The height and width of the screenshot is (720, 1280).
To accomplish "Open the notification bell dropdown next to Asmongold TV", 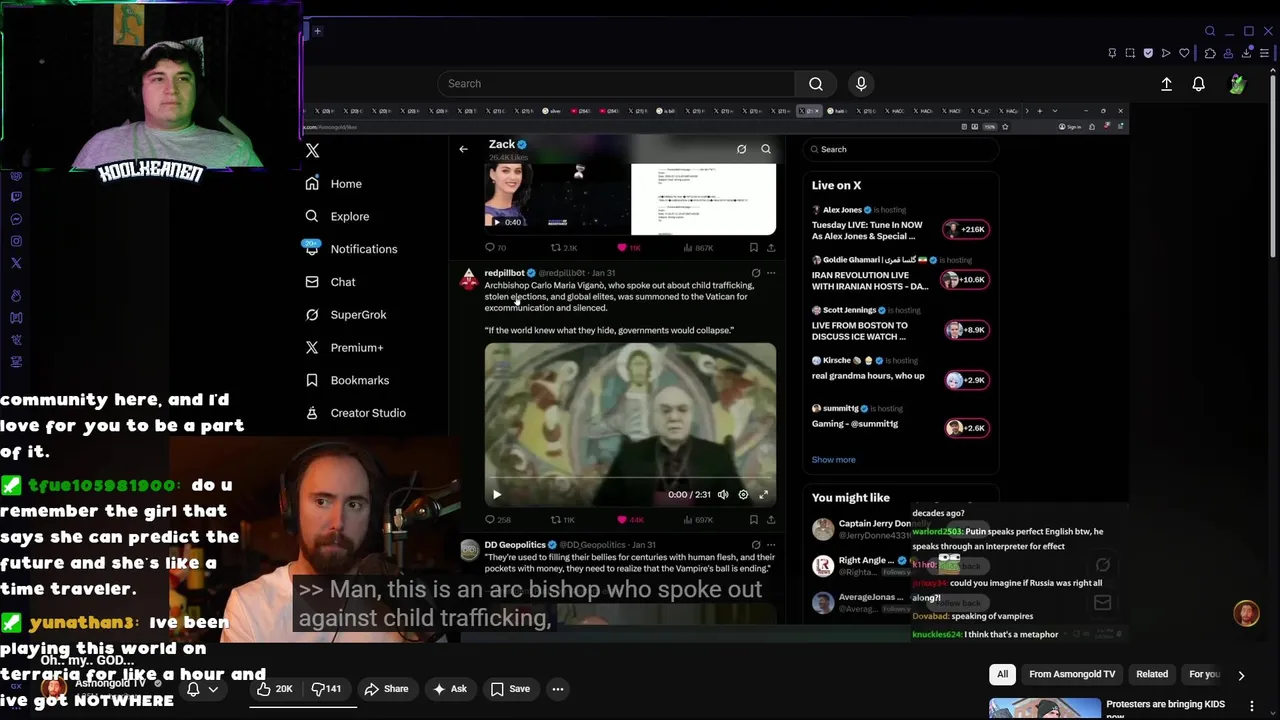I will click(x=202, y=689).
